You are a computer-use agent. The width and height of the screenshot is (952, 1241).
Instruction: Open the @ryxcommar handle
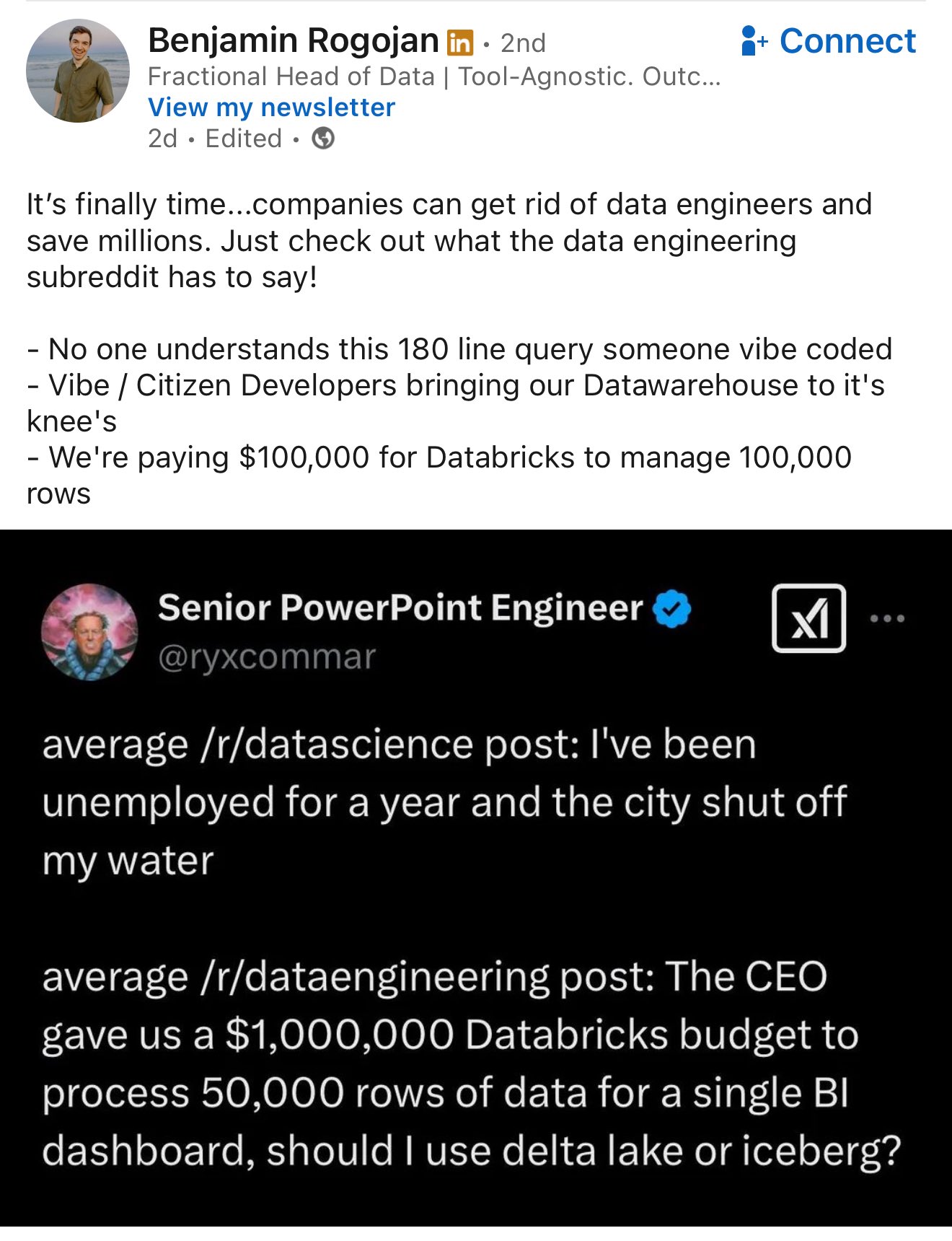click(267, 657)
